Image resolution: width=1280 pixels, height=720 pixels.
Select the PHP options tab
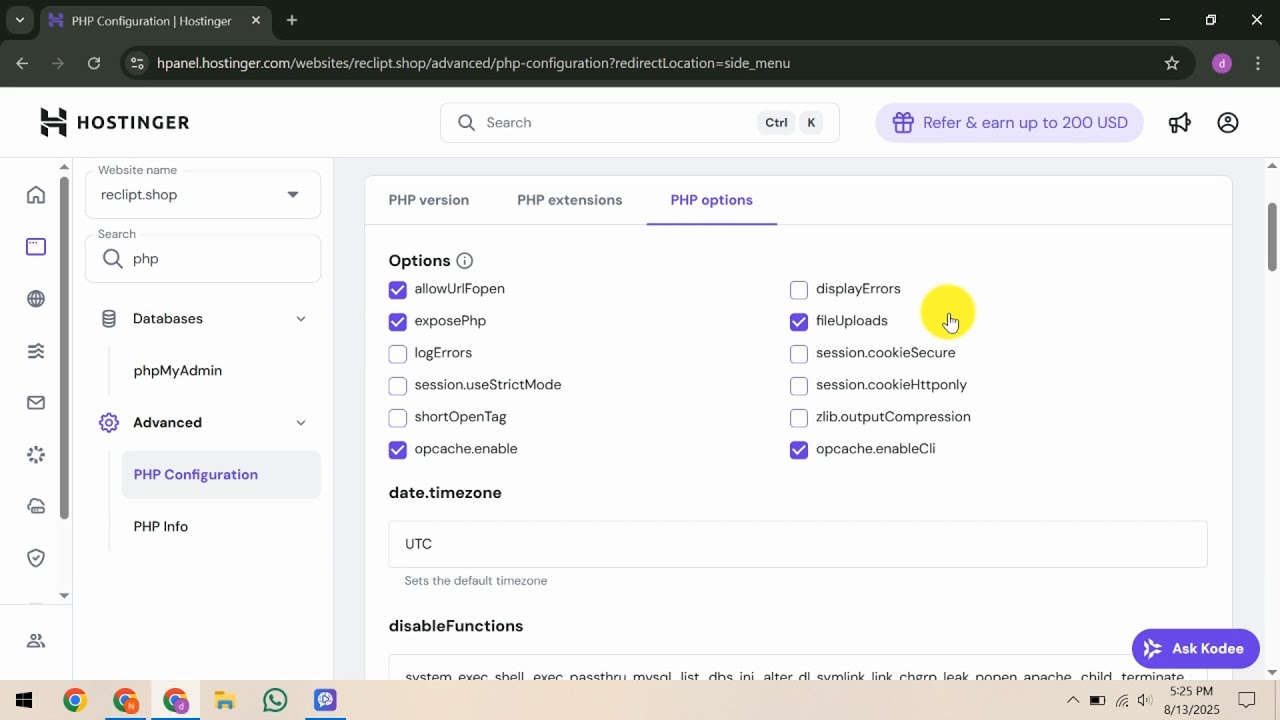click(x=712, y=200)
